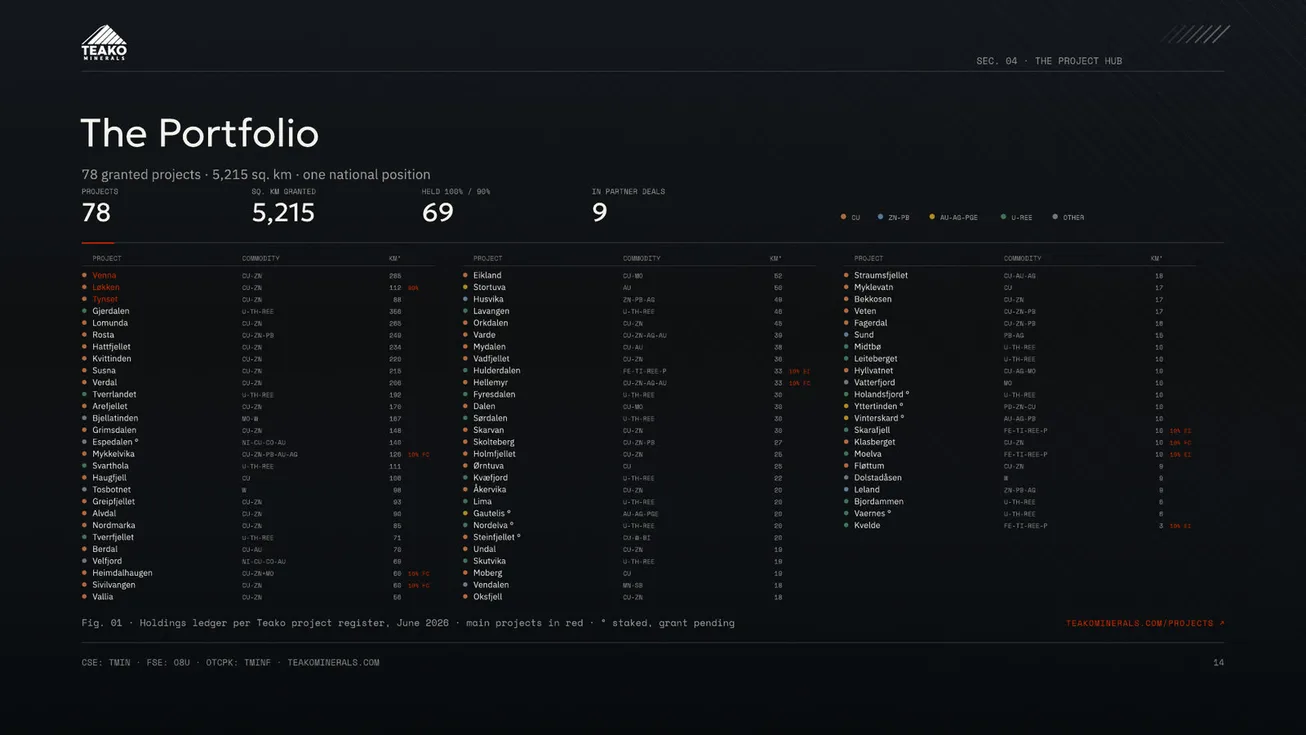
Task: Click the Fyresdalen project name
Action: tap(494, 395)
